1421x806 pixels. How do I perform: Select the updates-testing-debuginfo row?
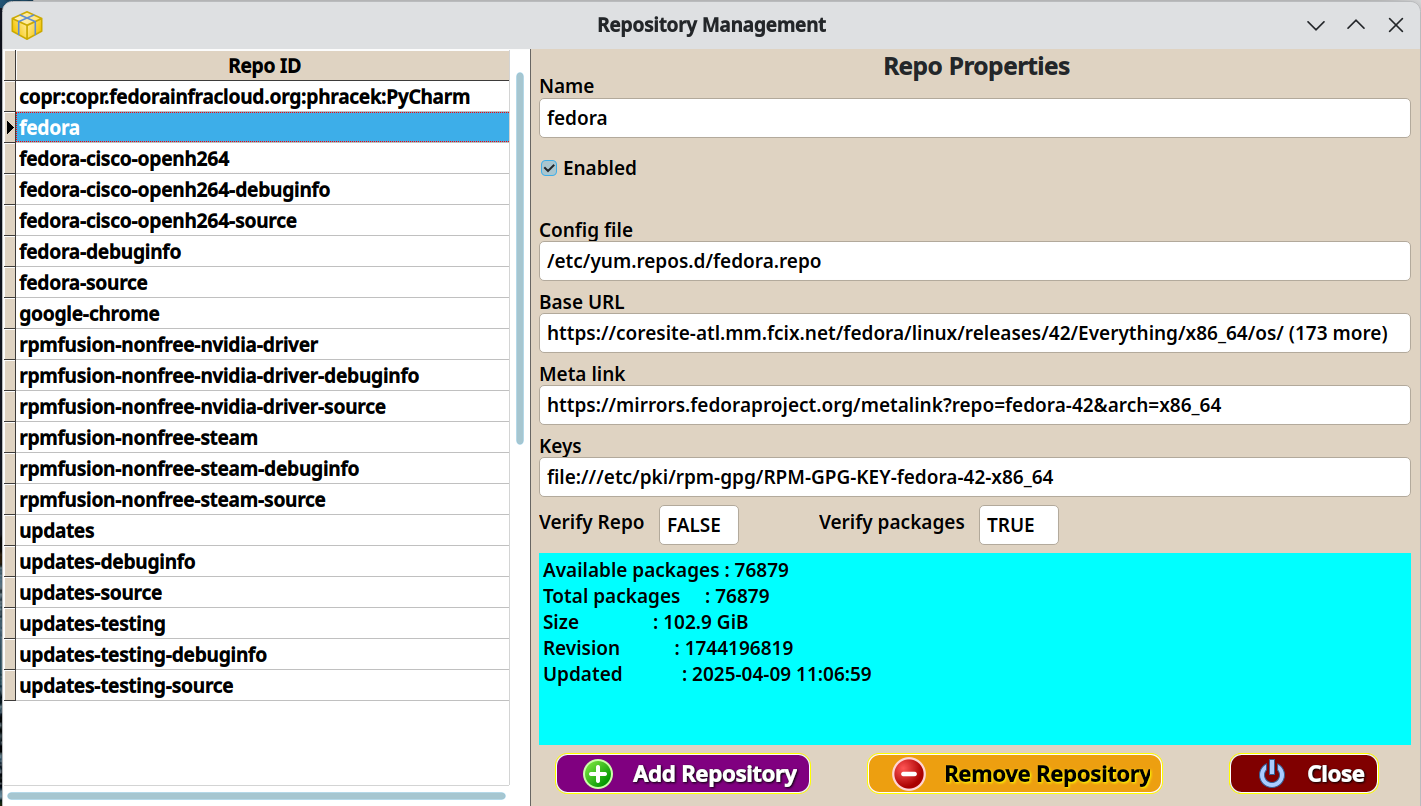263,655
